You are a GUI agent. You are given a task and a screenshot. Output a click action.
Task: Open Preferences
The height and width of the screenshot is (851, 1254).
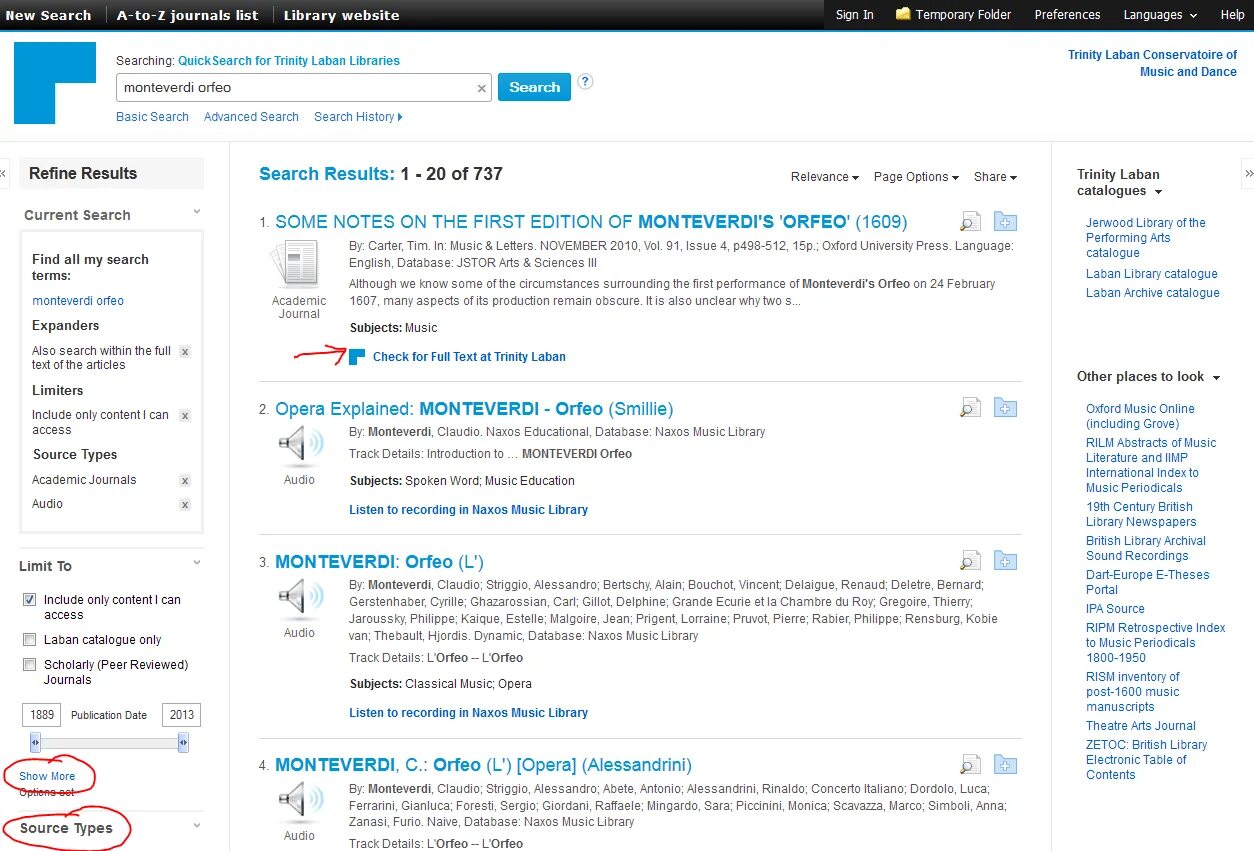point(1067,15)
